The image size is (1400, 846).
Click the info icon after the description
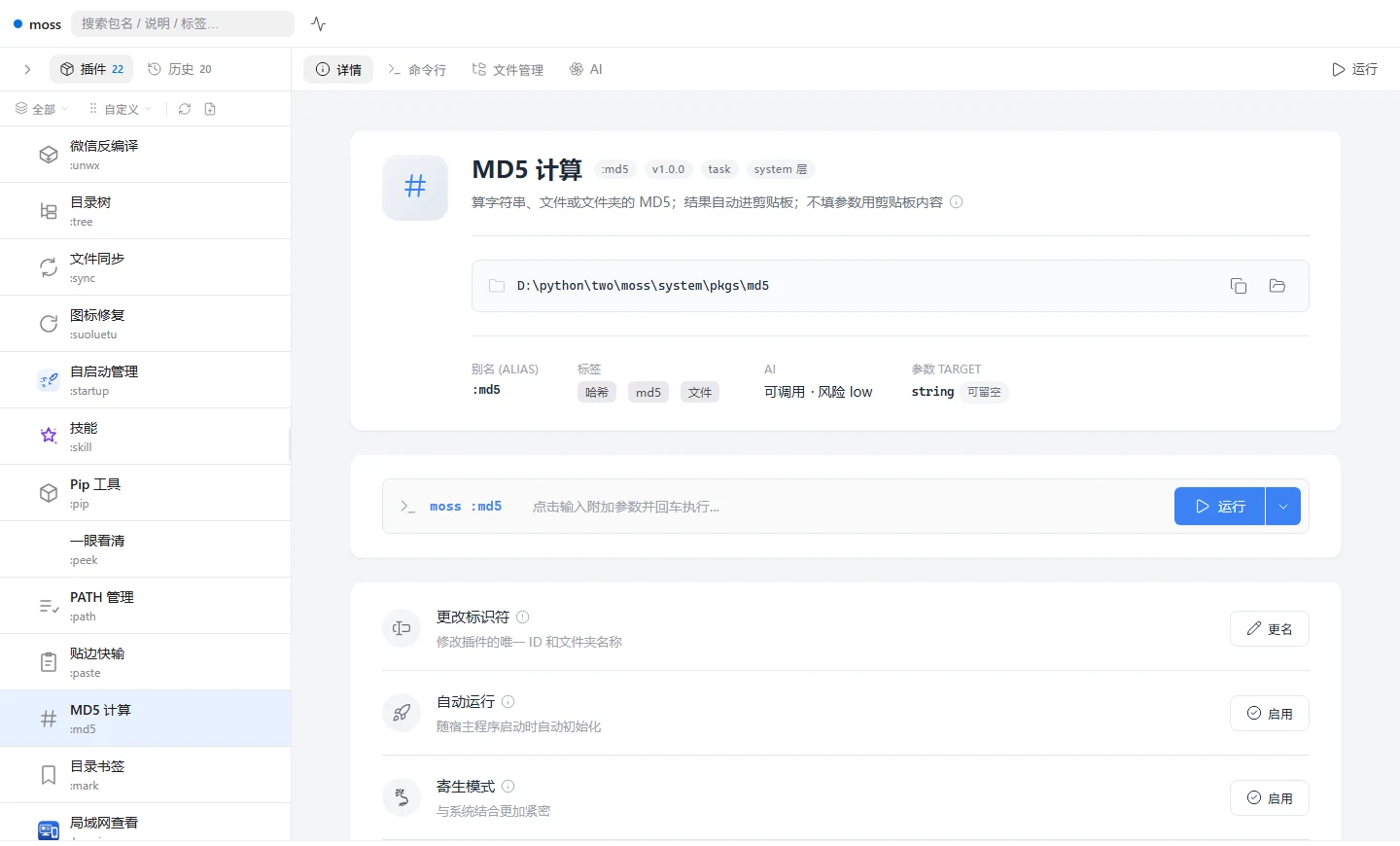pos(957,202)
